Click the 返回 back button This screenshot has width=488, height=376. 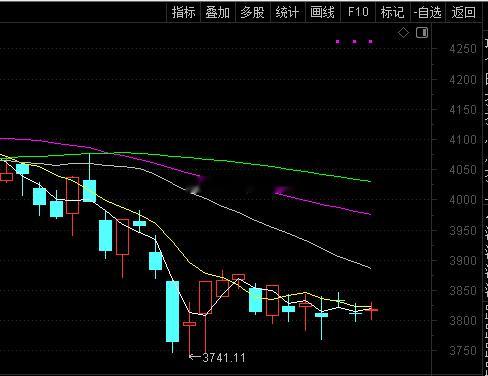pyautogui.click(x=463, y=13)
